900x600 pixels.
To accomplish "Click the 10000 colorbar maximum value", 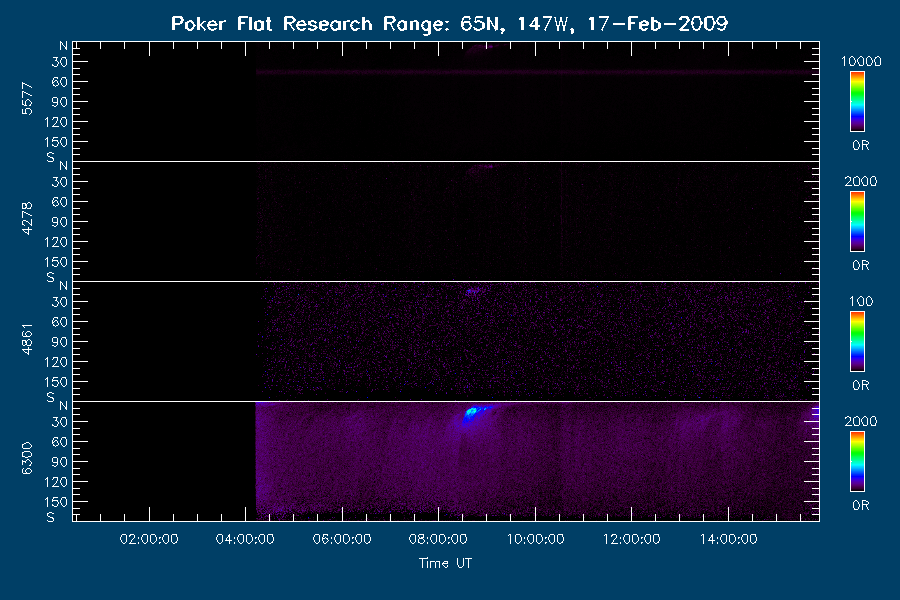I will [861, 61].
